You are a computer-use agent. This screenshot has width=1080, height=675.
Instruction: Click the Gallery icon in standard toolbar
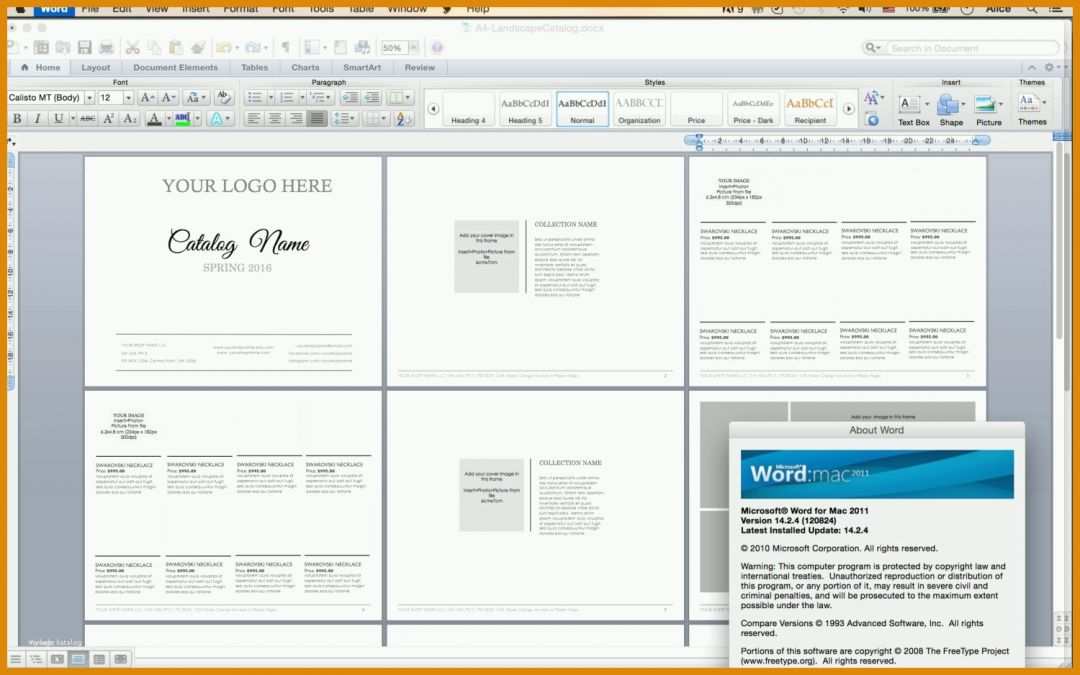pyautogui.click(x=362, y=48)
